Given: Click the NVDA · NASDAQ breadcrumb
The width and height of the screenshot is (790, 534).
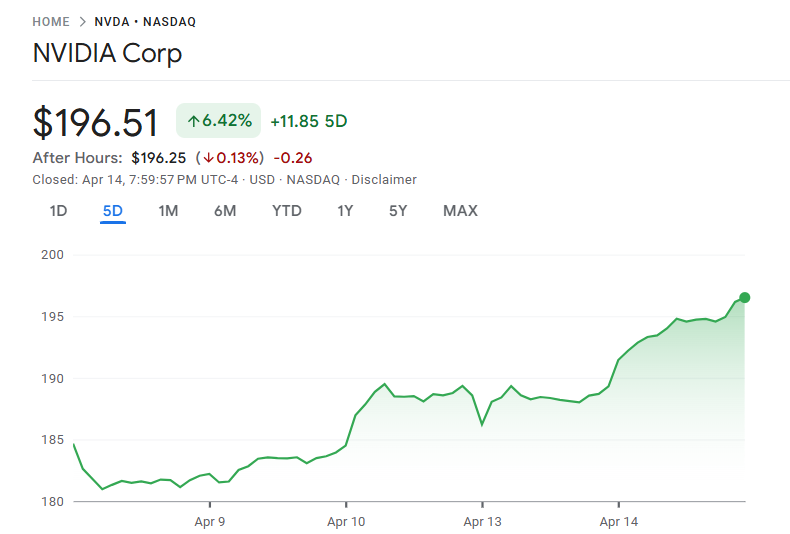Looking at the screenshot, I should (x=145, y=22).
